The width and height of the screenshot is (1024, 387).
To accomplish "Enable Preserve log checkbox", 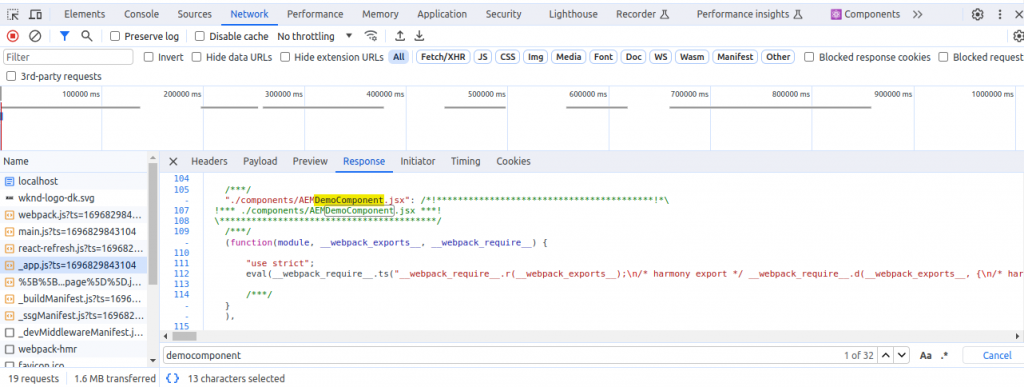I will (x=115, y=37).
